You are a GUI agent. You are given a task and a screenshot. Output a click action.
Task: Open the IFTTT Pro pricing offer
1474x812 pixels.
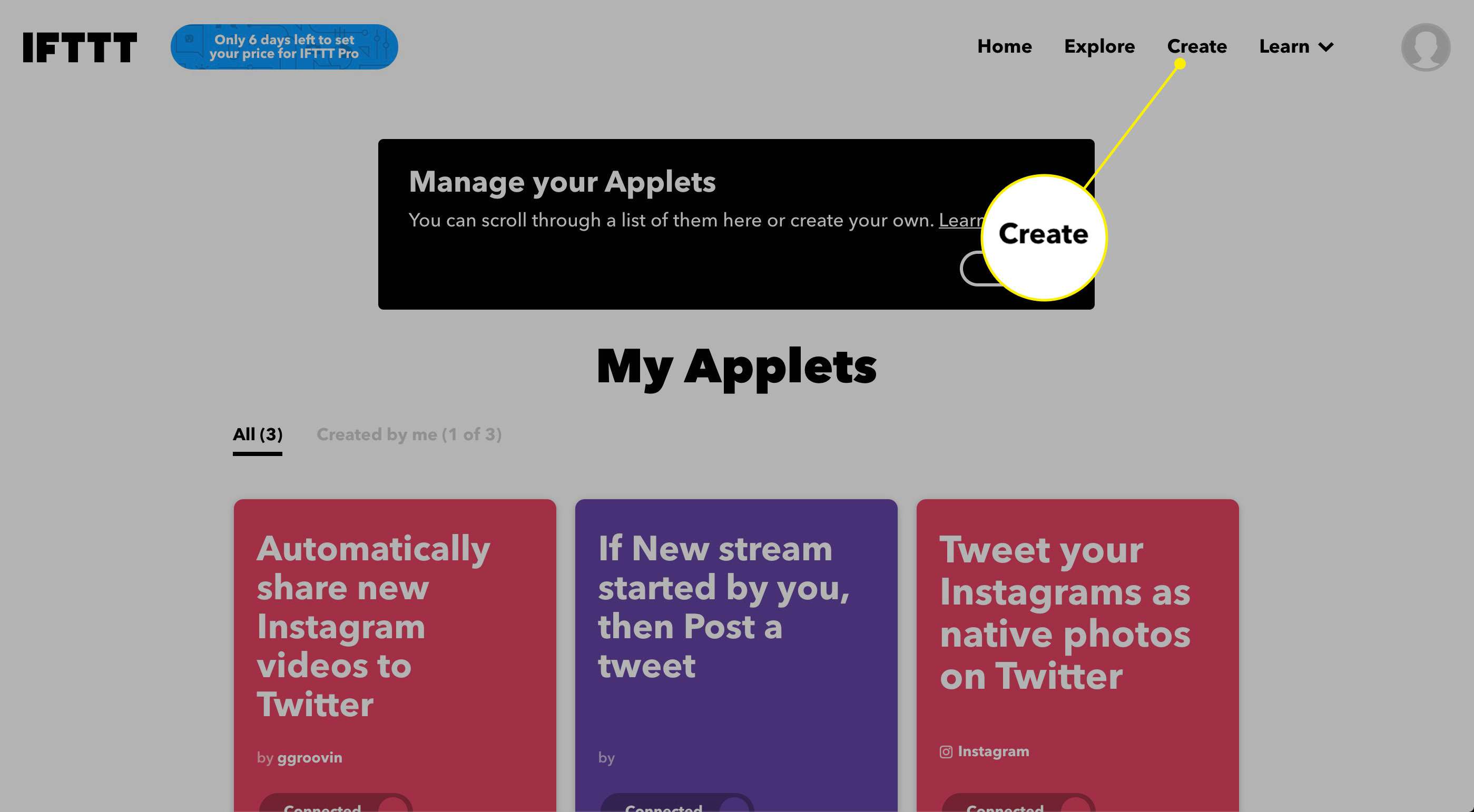pyautogui.click(x=285, y=47)
